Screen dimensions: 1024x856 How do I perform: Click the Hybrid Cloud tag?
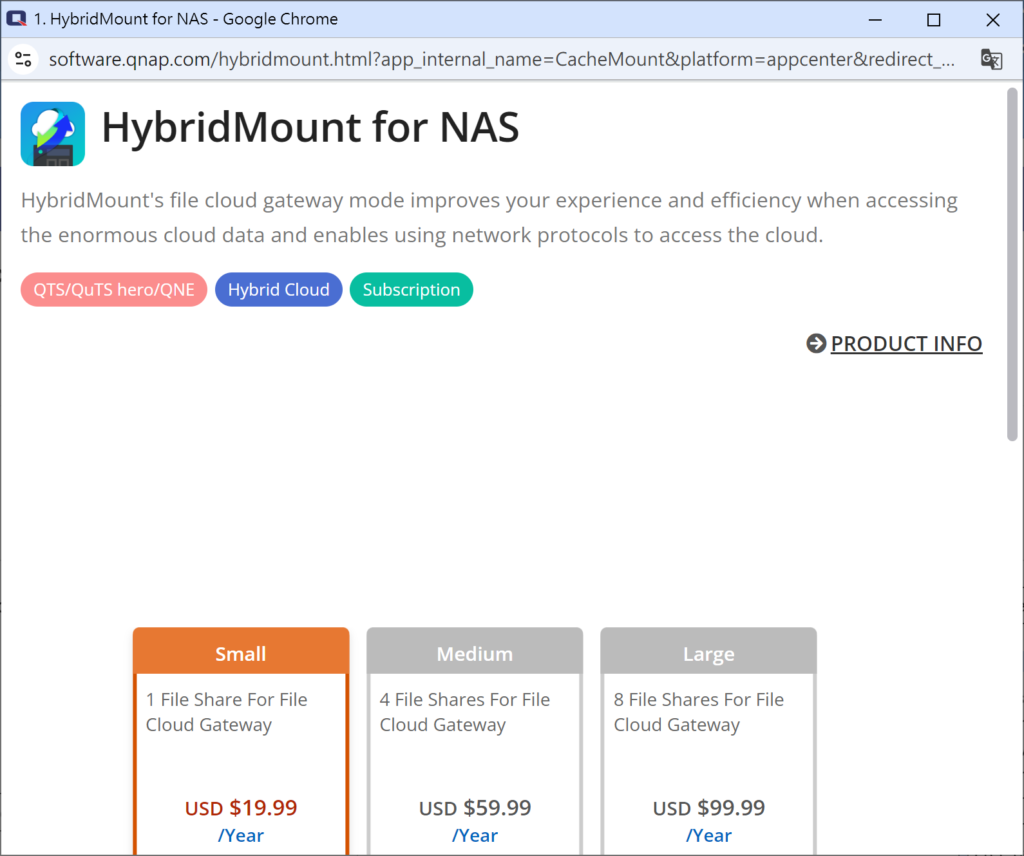[278, 290]
